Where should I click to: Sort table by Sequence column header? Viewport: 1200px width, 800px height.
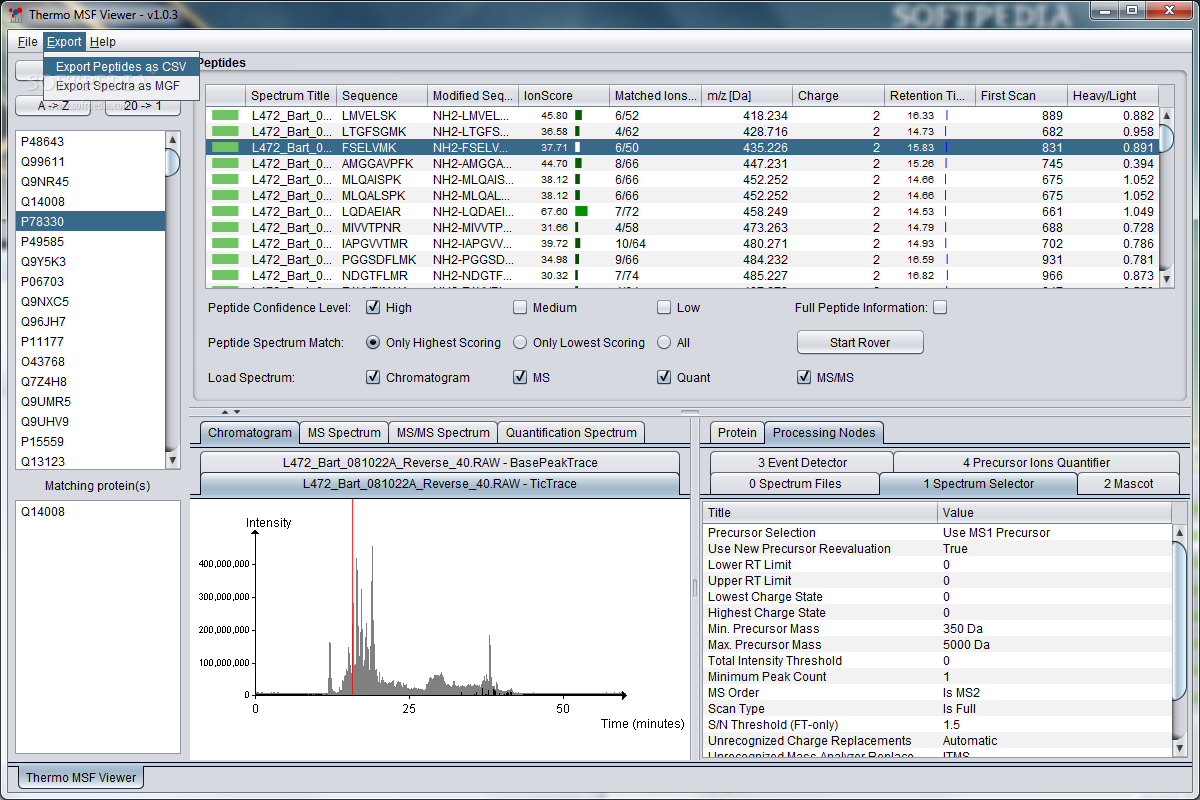point(382,96)
